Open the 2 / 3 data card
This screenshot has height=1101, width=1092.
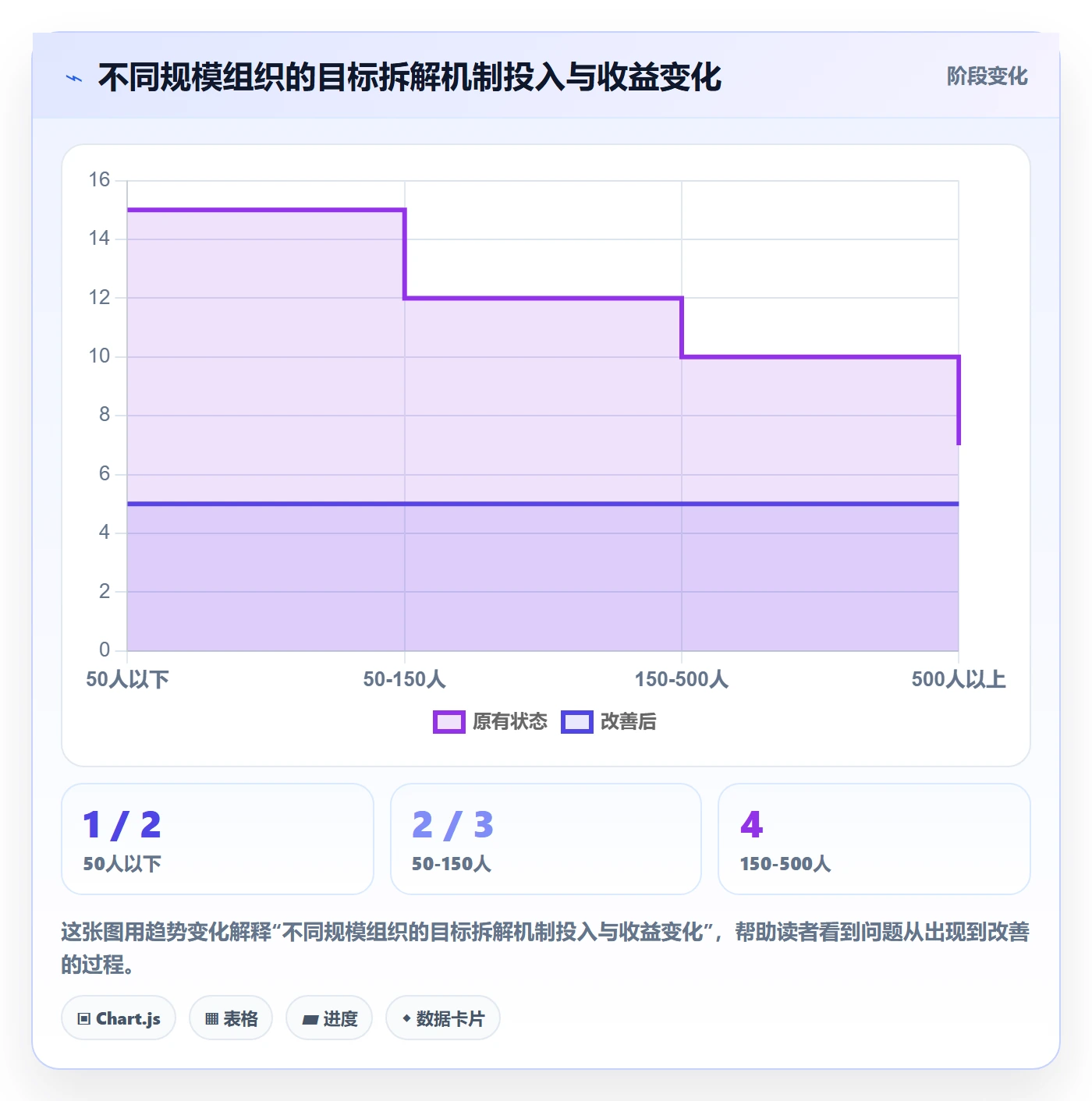point(546,839)
